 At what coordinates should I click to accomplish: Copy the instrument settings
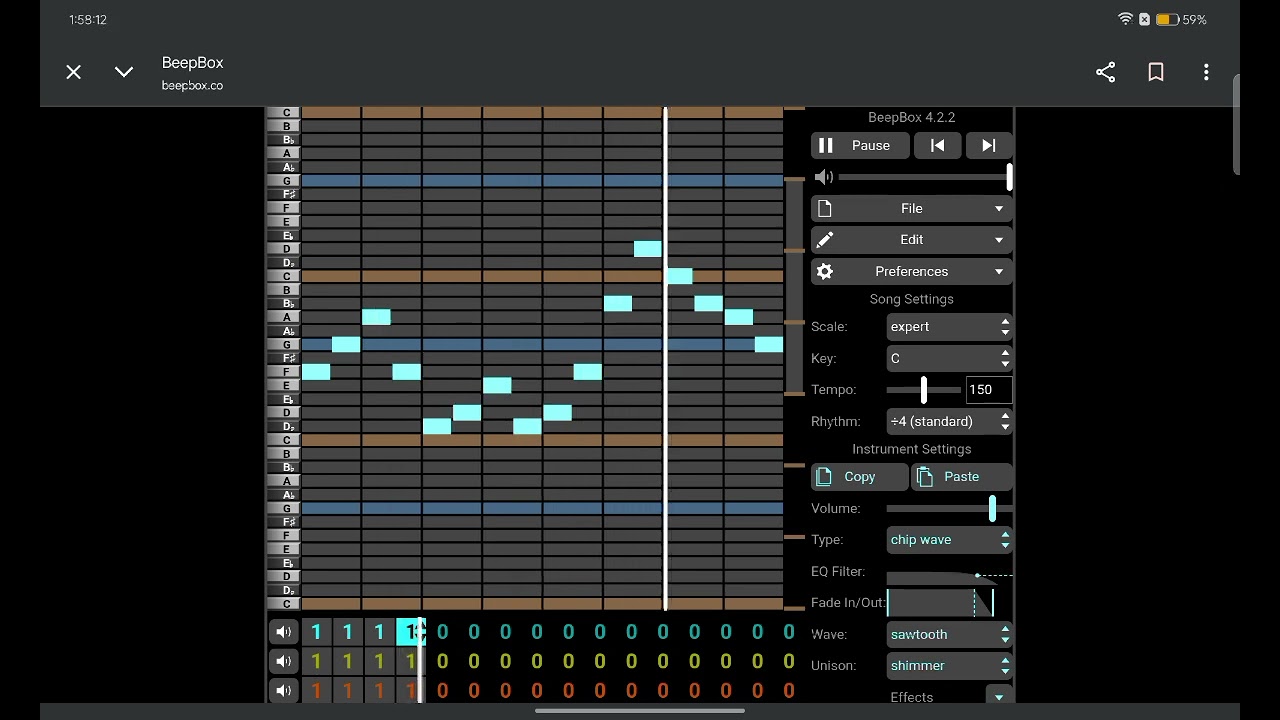(859, 477)
